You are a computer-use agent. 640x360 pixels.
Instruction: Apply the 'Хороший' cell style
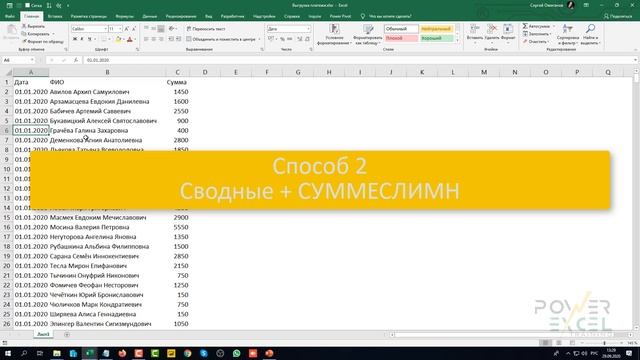(x=436, y=38)
